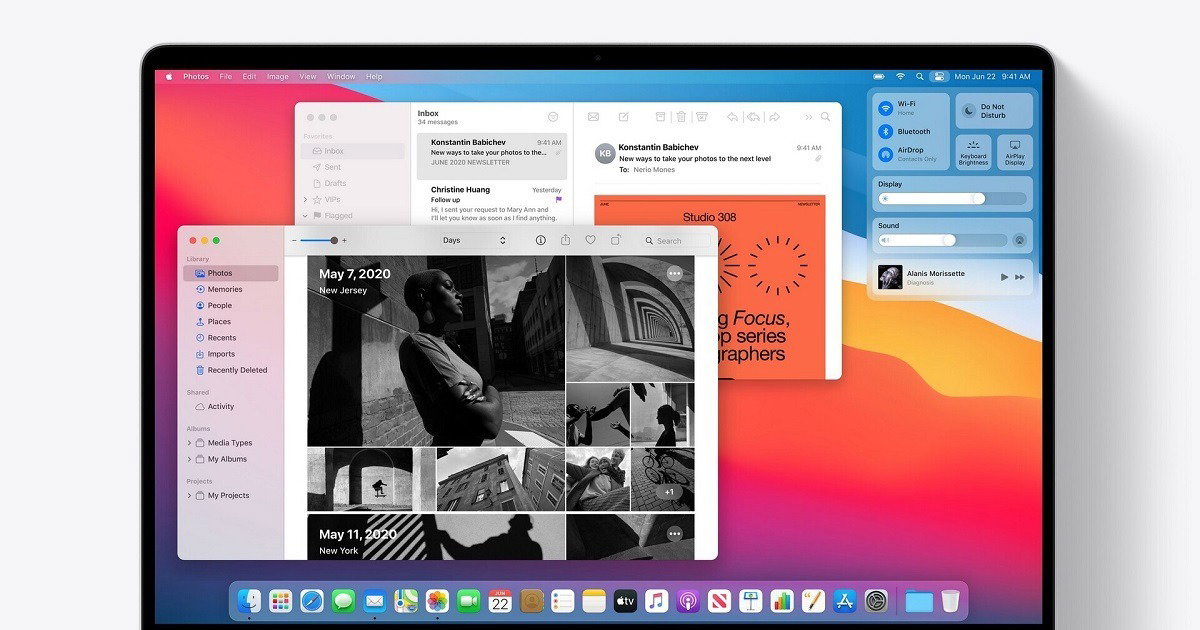This screenshot has width=1200, height=630.
Task: Open News app in the Dock
Action: click(719, 601)
